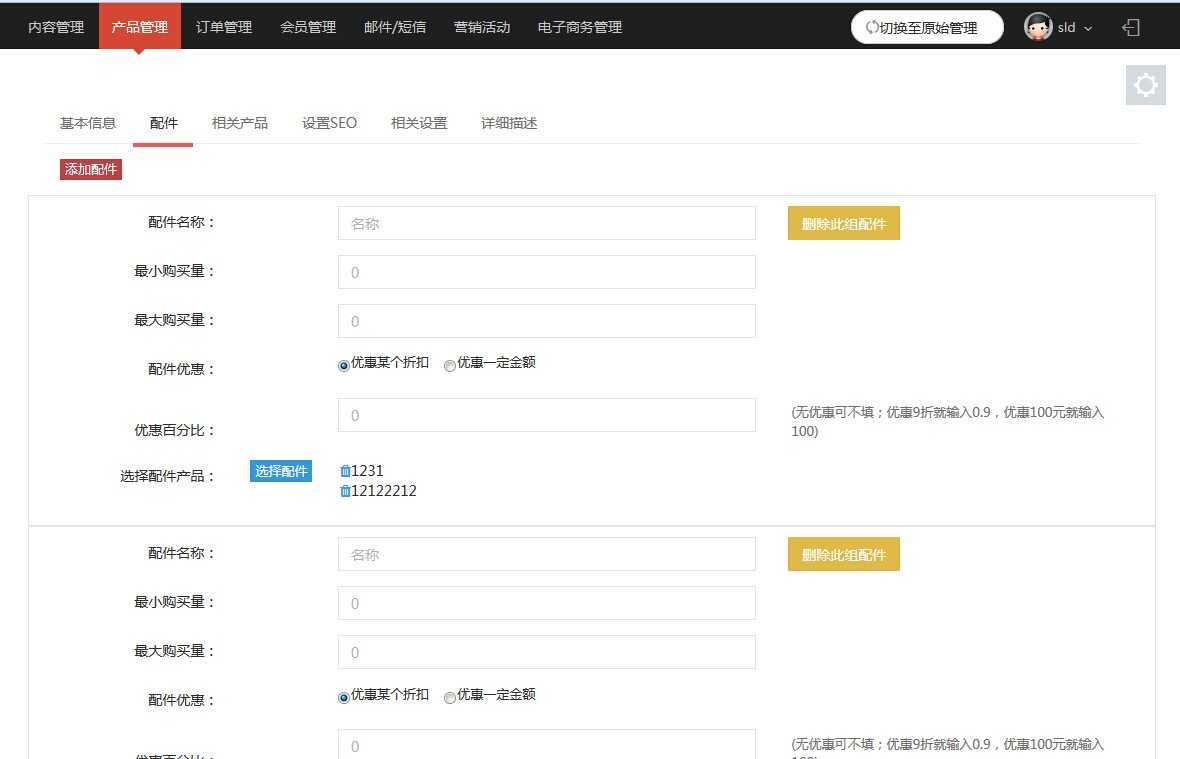
Task: Focus second group 优惠百分比 input field
Action: tap(546, 745)
